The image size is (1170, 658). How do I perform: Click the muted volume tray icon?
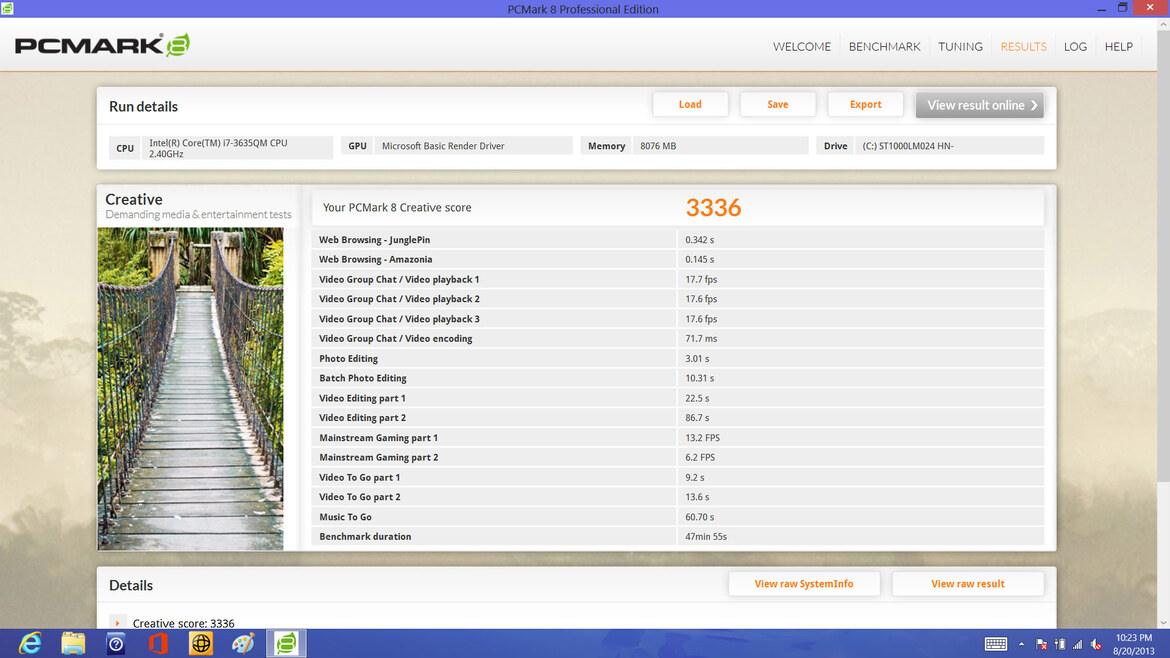click(1096, 644)
